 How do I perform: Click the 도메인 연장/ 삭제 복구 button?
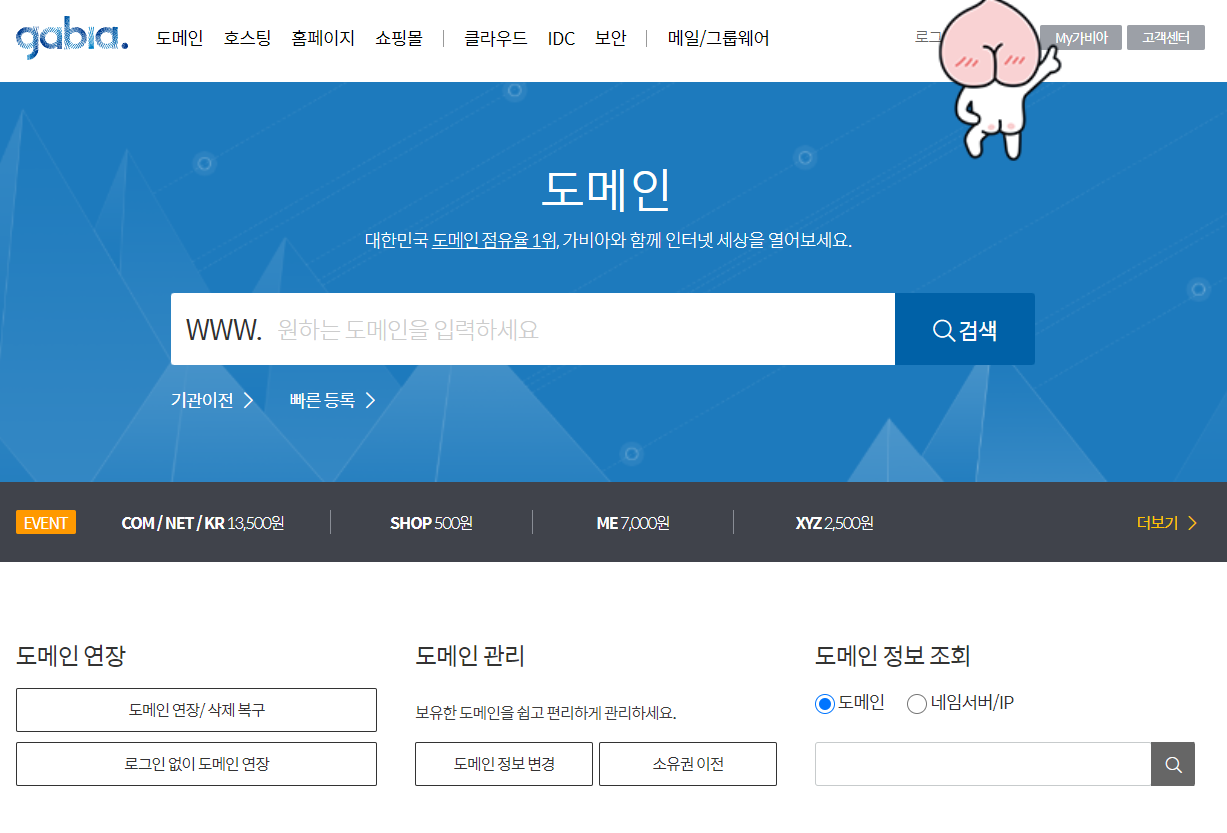[x=196, y=710]
